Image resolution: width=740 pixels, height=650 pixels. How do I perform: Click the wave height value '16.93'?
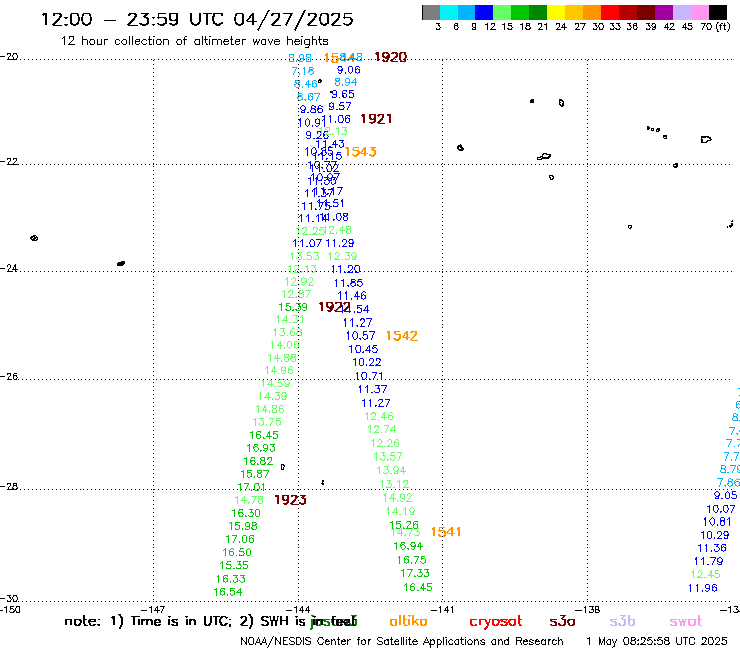(x=261, y=448)
